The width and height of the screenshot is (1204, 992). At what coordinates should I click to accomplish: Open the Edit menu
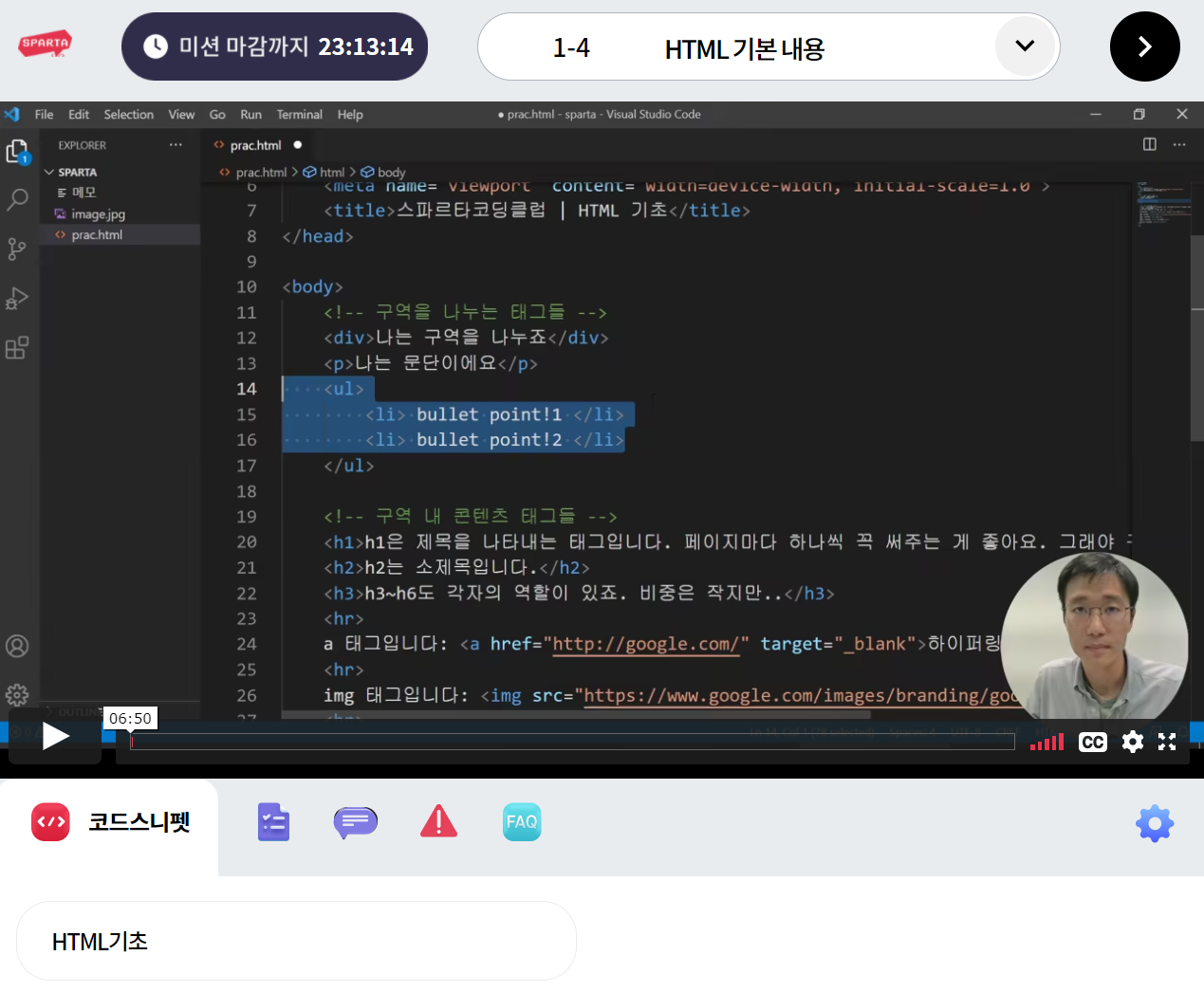(x=79, y=115)
